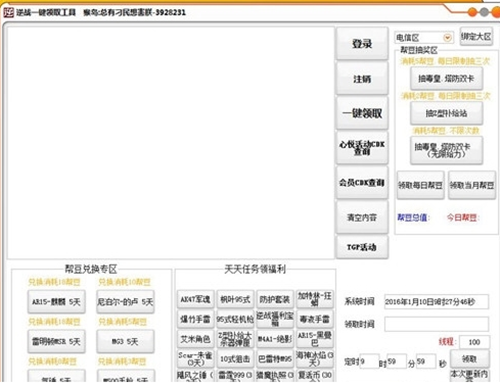Start the 一键领取 one-click claim
Viewport: 500px width, 385px height.
[362, 113]
